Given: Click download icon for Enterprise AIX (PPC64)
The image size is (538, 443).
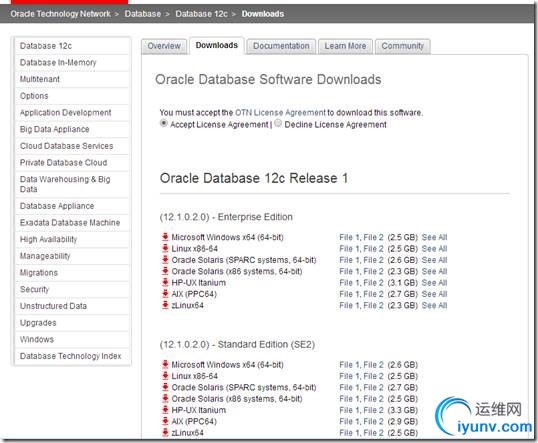Looking at the screenshot, I should tap(165, 293).
